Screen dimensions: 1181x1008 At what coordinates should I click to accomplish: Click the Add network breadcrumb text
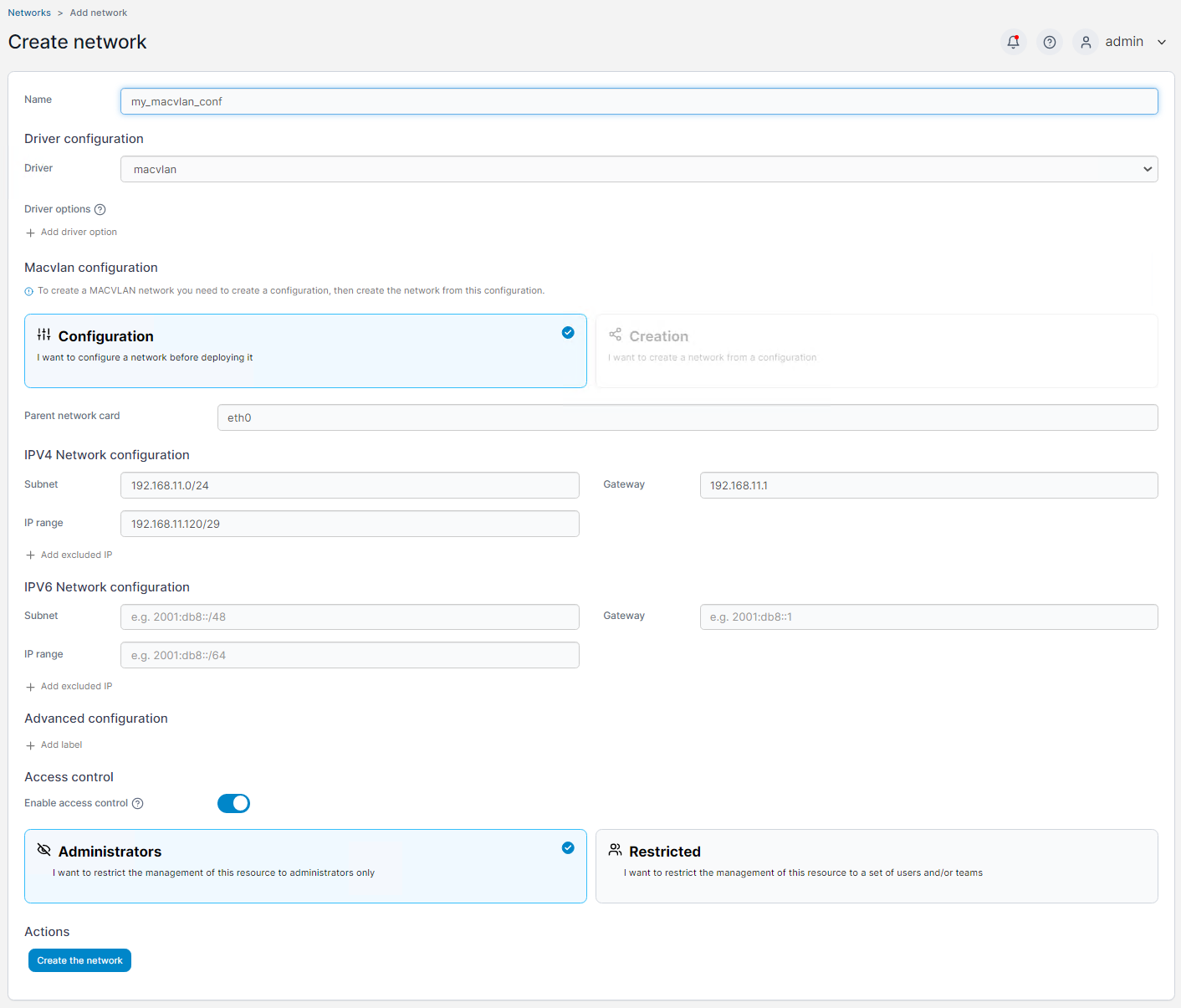(x=99, y=13)
